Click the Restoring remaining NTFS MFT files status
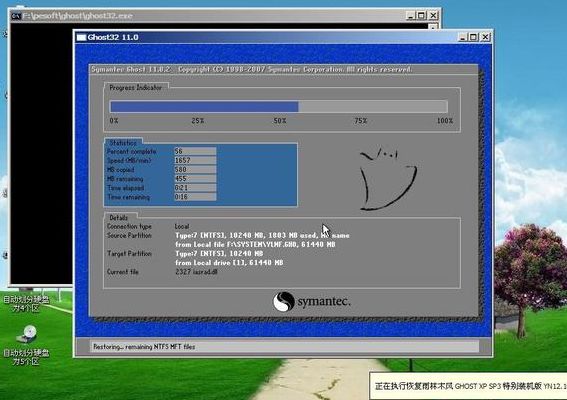 144,346
